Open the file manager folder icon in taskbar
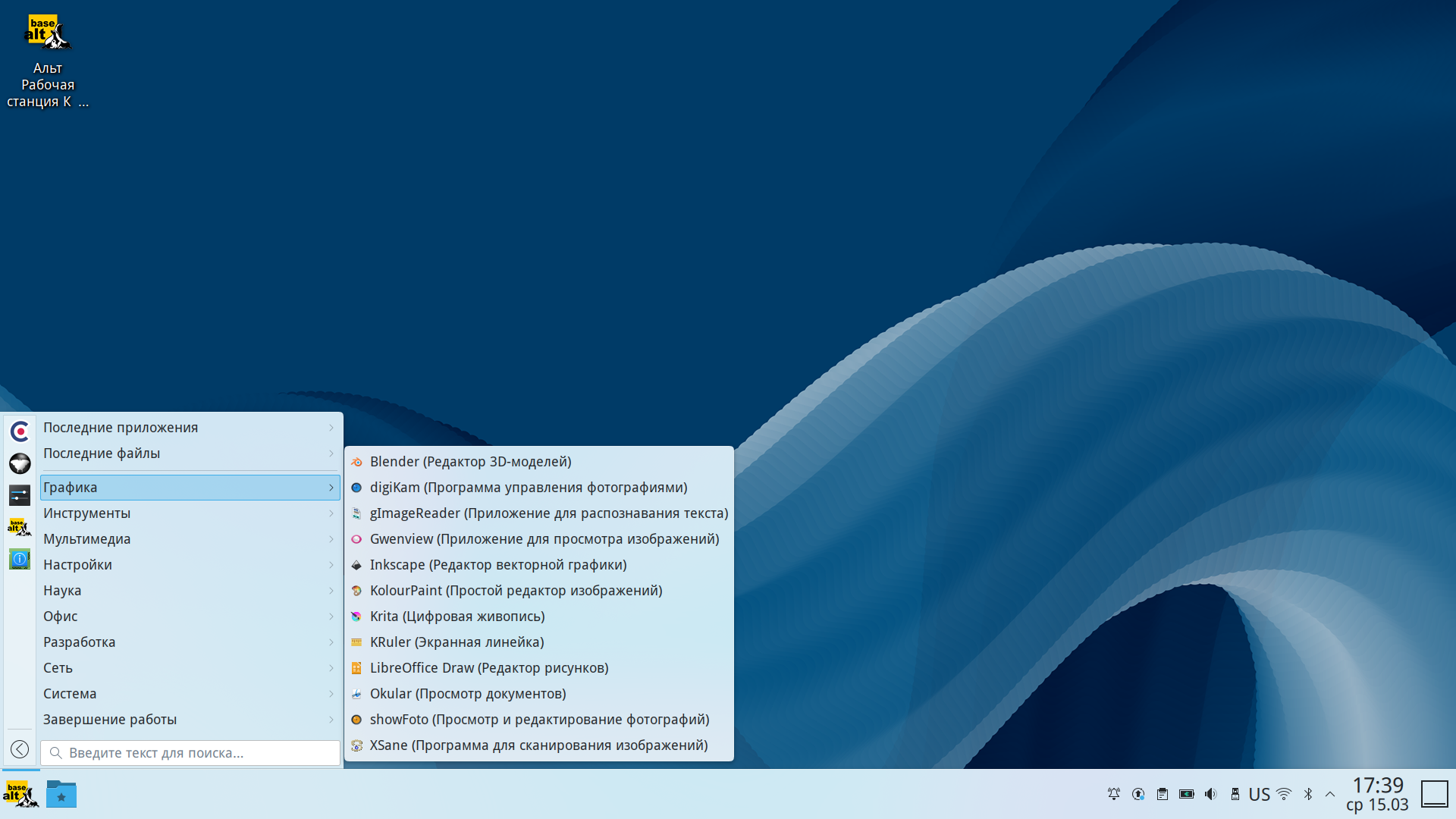This screenshot has width=1456, height=819. coord(61,794)
